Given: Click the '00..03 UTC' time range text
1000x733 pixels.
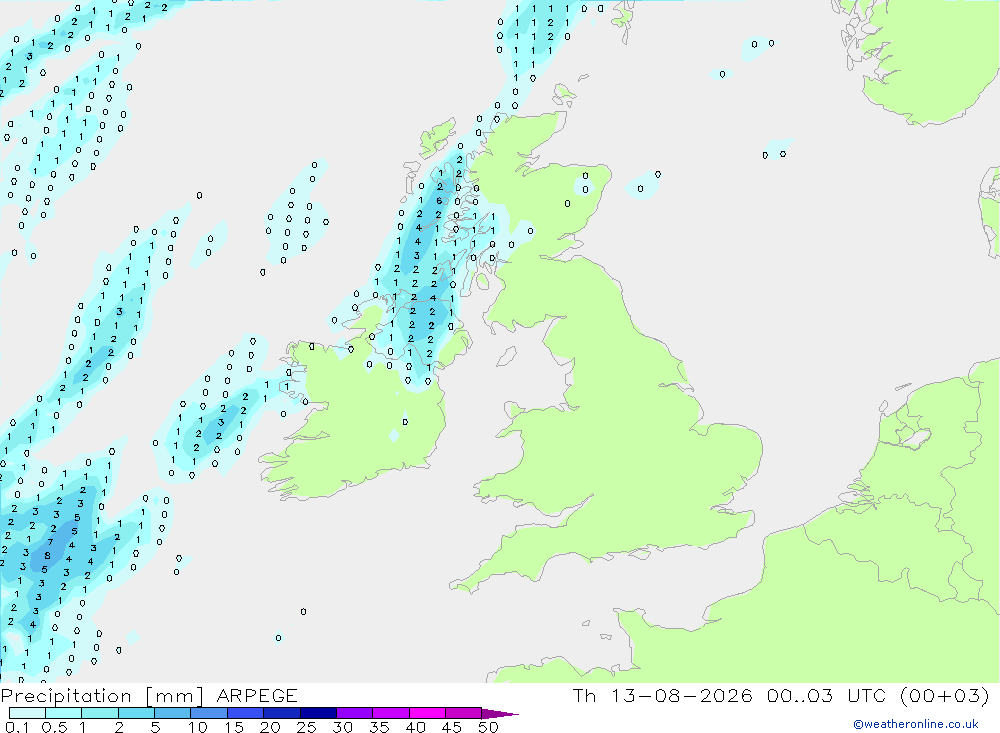Looking at the screenshot, I should (x=827, y=695).
